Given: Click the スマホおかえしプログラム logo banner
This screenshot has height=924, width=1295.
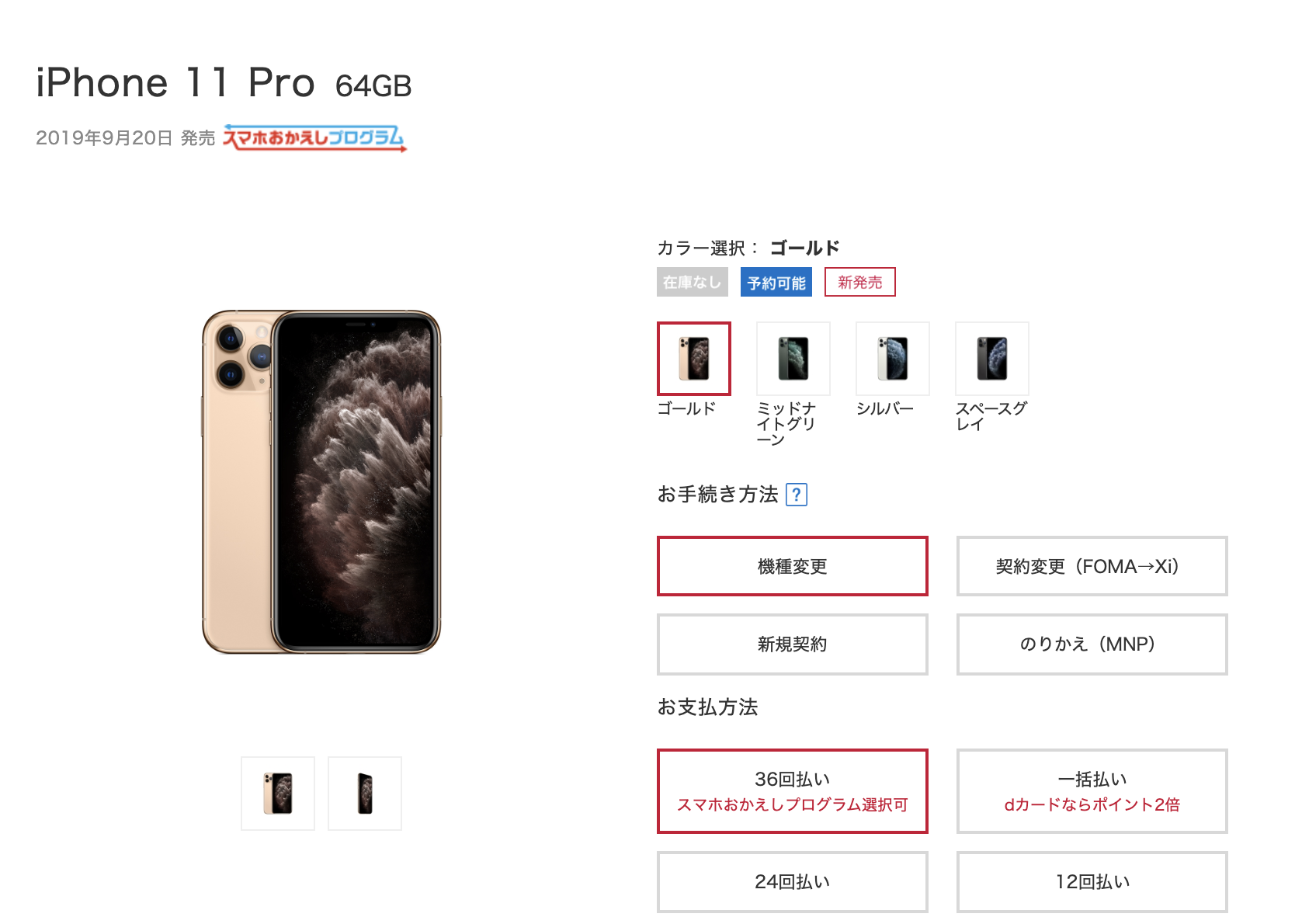Looking at the screenshot, I should (314, 137).
